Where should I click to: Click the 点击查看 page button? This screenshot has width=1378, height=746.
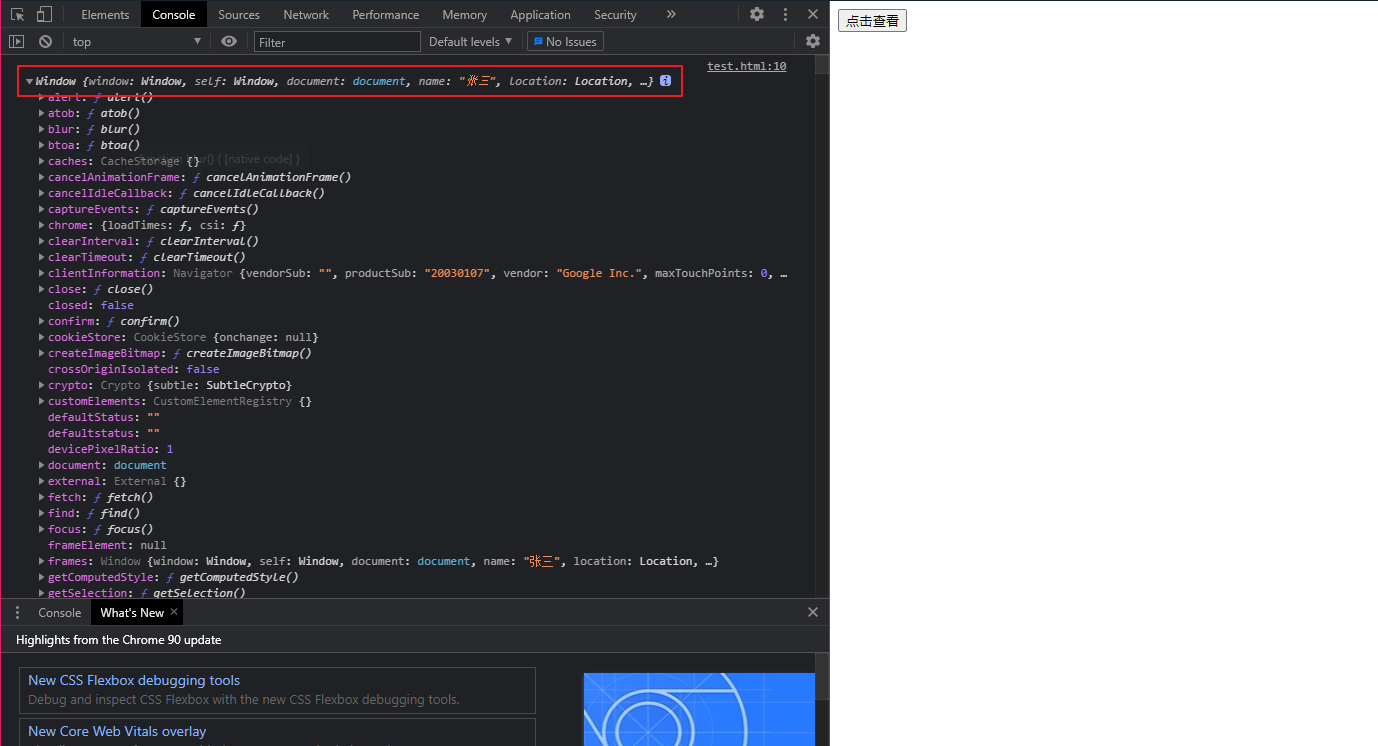(x=872, y=21)
